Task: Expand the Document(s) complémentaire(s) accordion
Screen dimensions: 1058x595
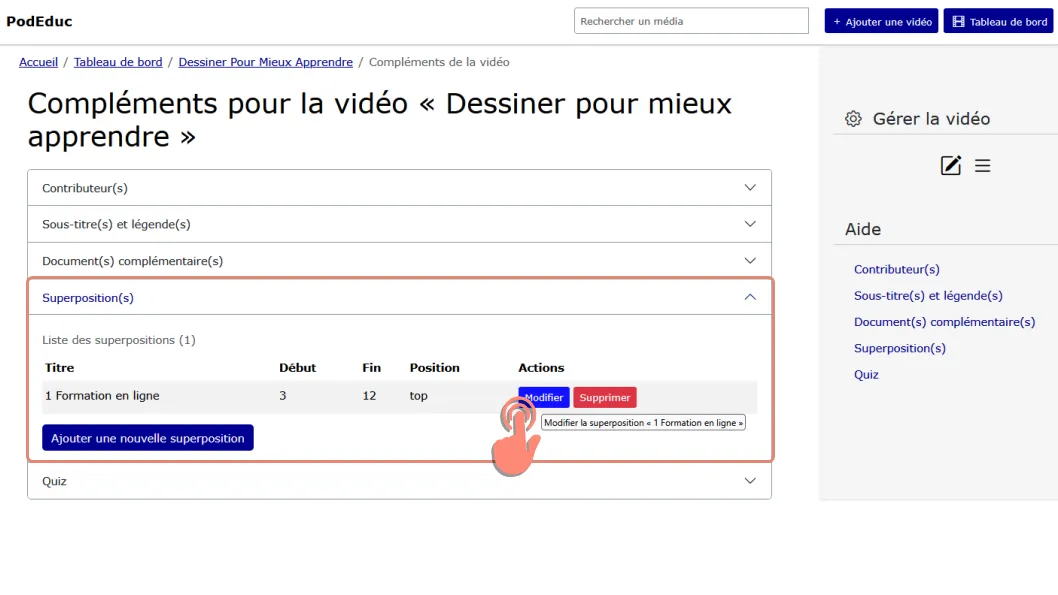Action: [399, 260]
